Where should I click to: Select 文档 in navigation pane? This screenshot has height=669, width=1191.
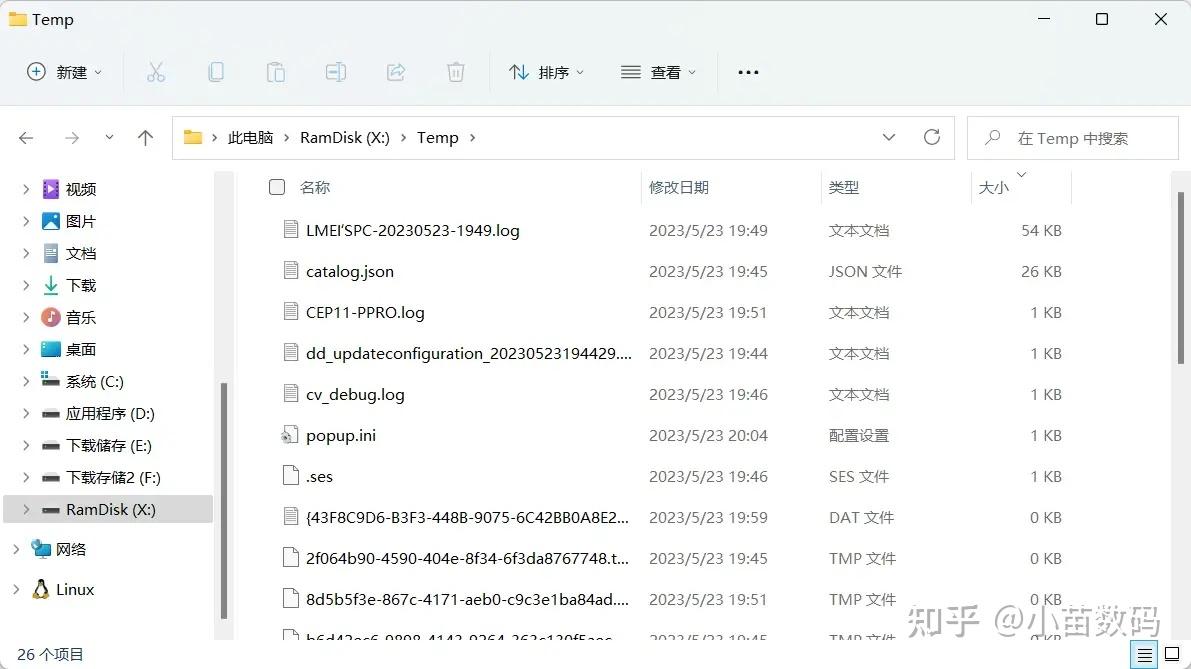[x=81, y=253]
